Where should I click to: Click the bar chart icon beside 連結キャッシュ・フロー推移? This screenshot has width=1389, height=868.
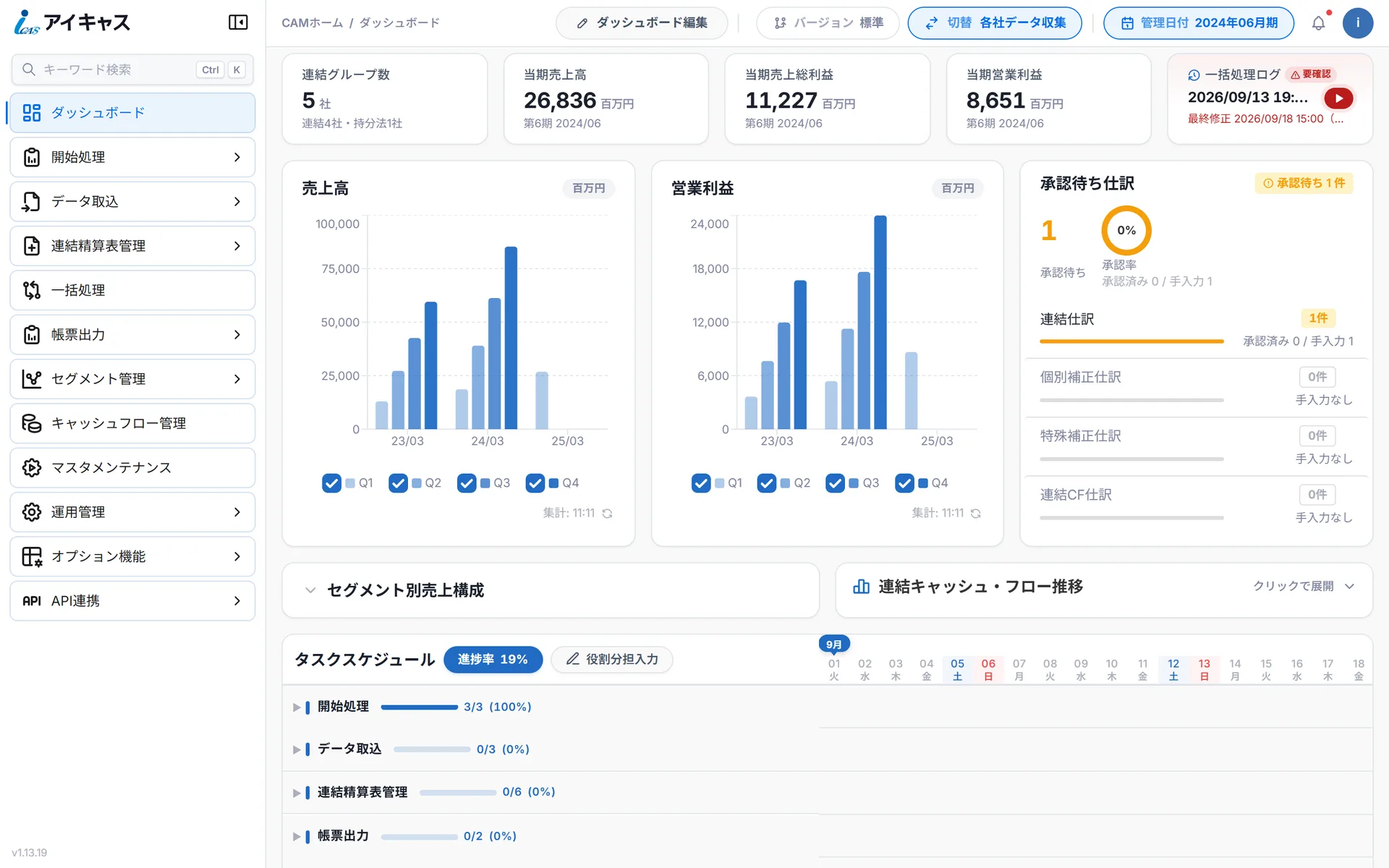(x=861, y=587)
